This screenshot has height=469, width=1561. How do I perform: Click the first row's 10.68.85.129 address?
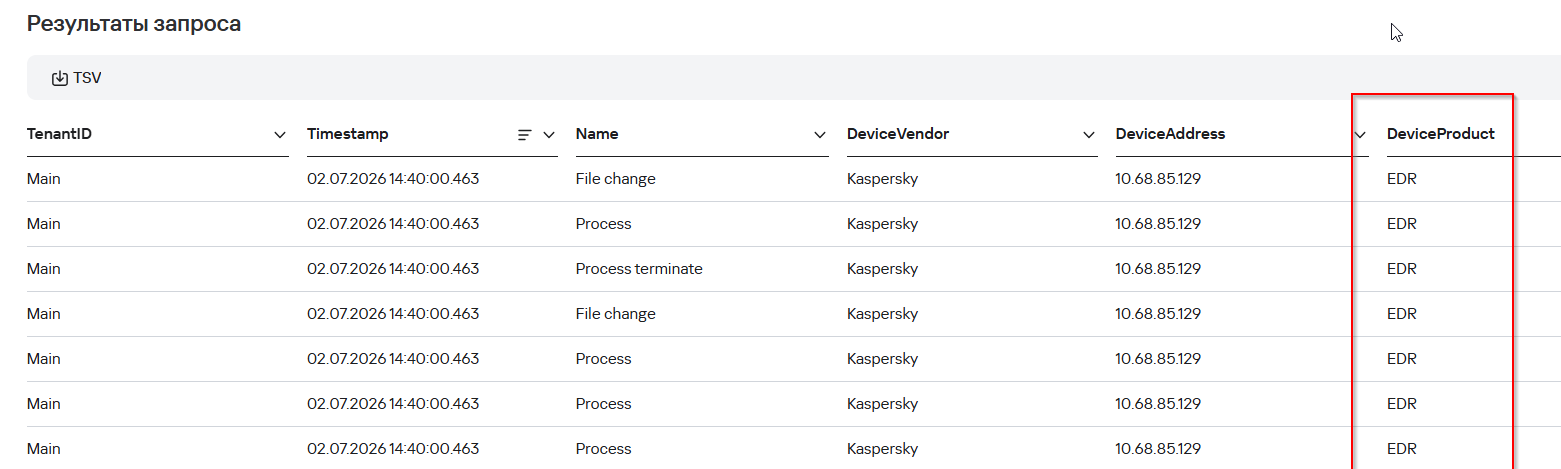[x=1158, y=179]
